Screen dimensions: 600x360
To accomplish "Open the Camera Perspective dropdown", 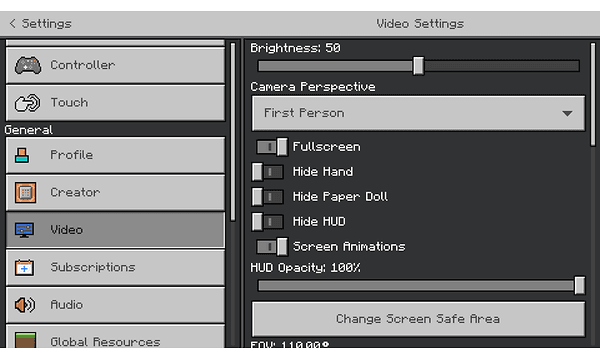I will click(x=418, y=113).
